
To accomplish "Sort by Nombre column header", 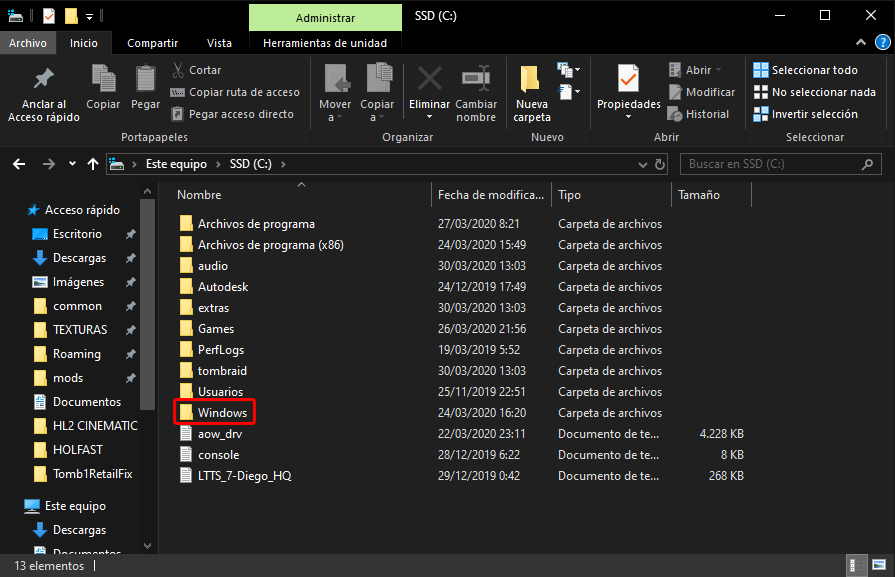I will [x=302, y=195].
